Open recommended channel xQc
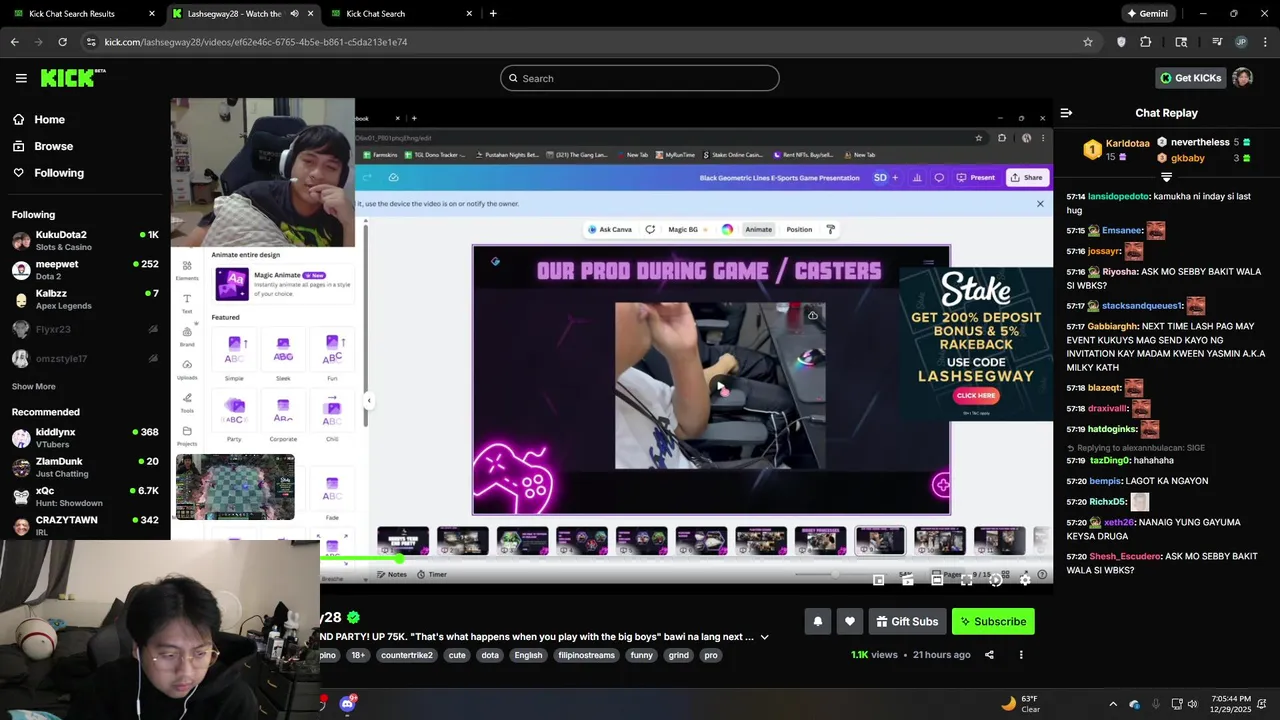The height and width of the screenshot is (720, 1280). pos(85,496)
